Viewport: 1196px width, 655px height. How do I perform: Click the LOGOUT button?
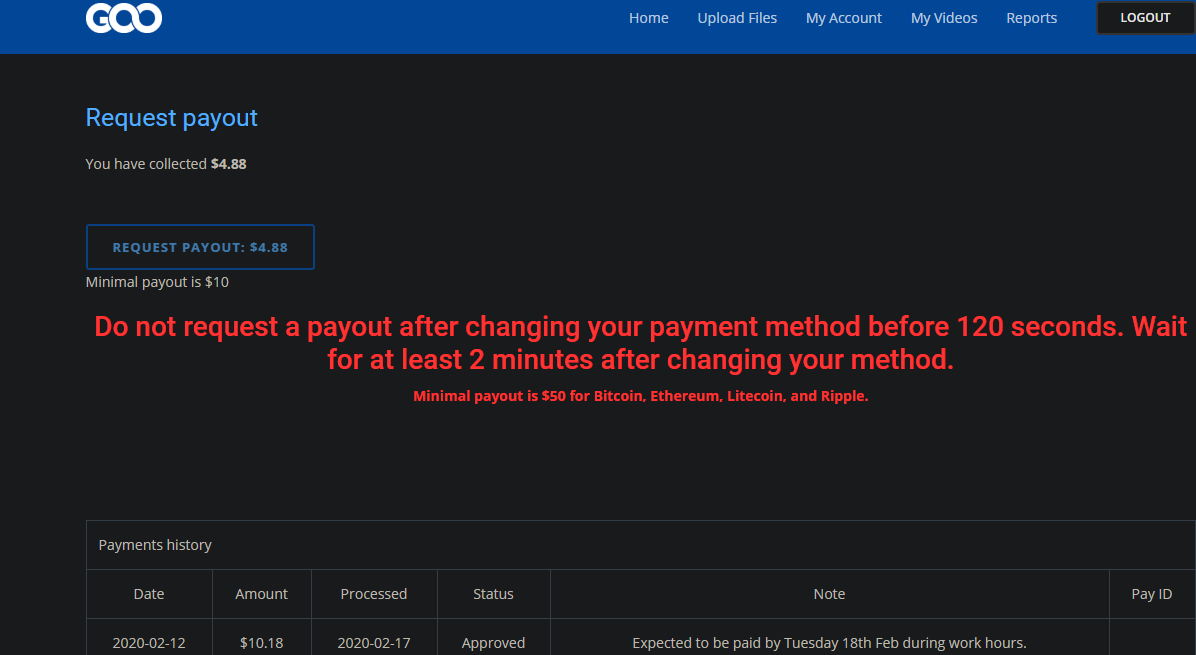pyautogui.click(x=1145, y=18)
